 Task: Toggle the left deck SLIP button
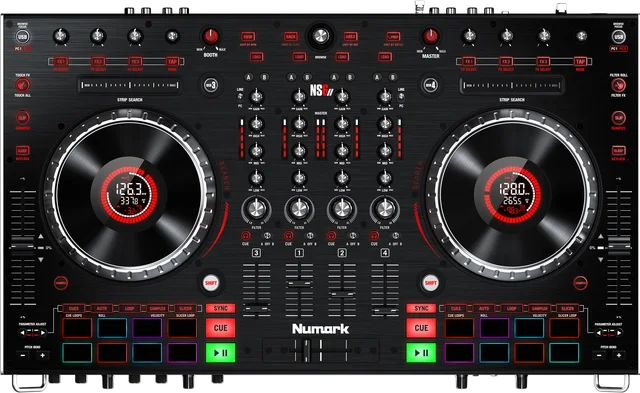(x=22, y=118)
